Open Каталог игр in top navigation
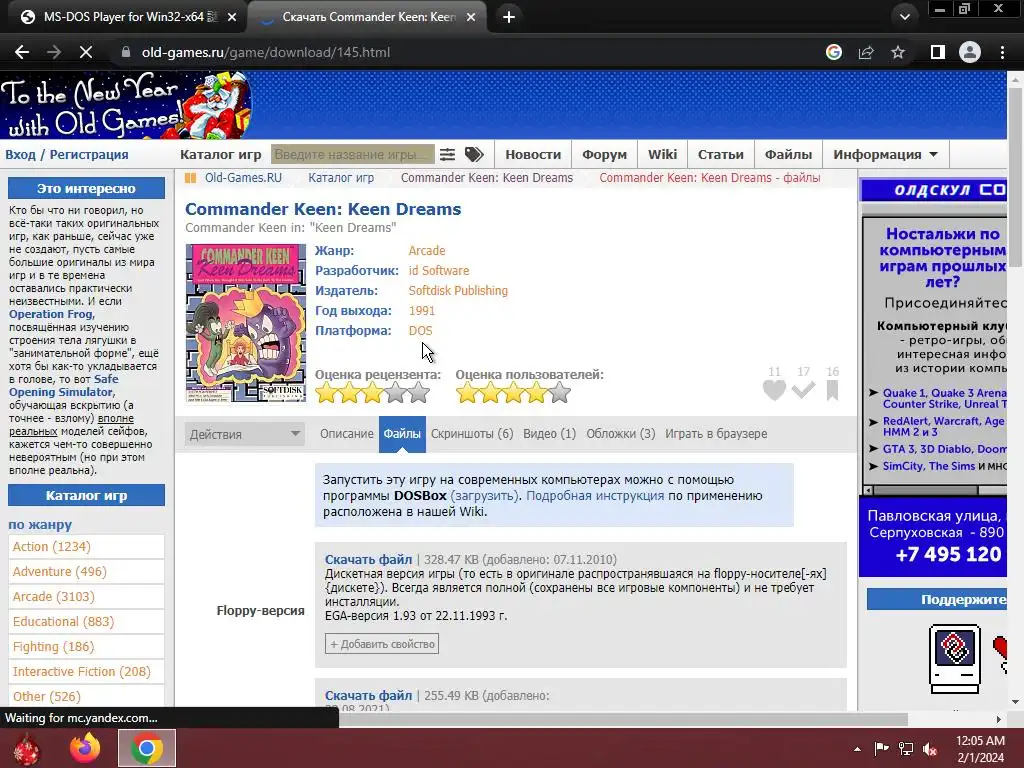 (x=221, y=155)
